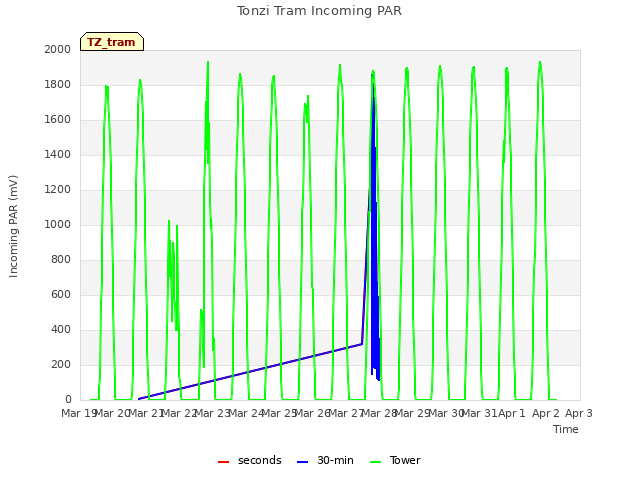
Task: Click the 600 y-axis tick label
Action: tap(61, 294)
